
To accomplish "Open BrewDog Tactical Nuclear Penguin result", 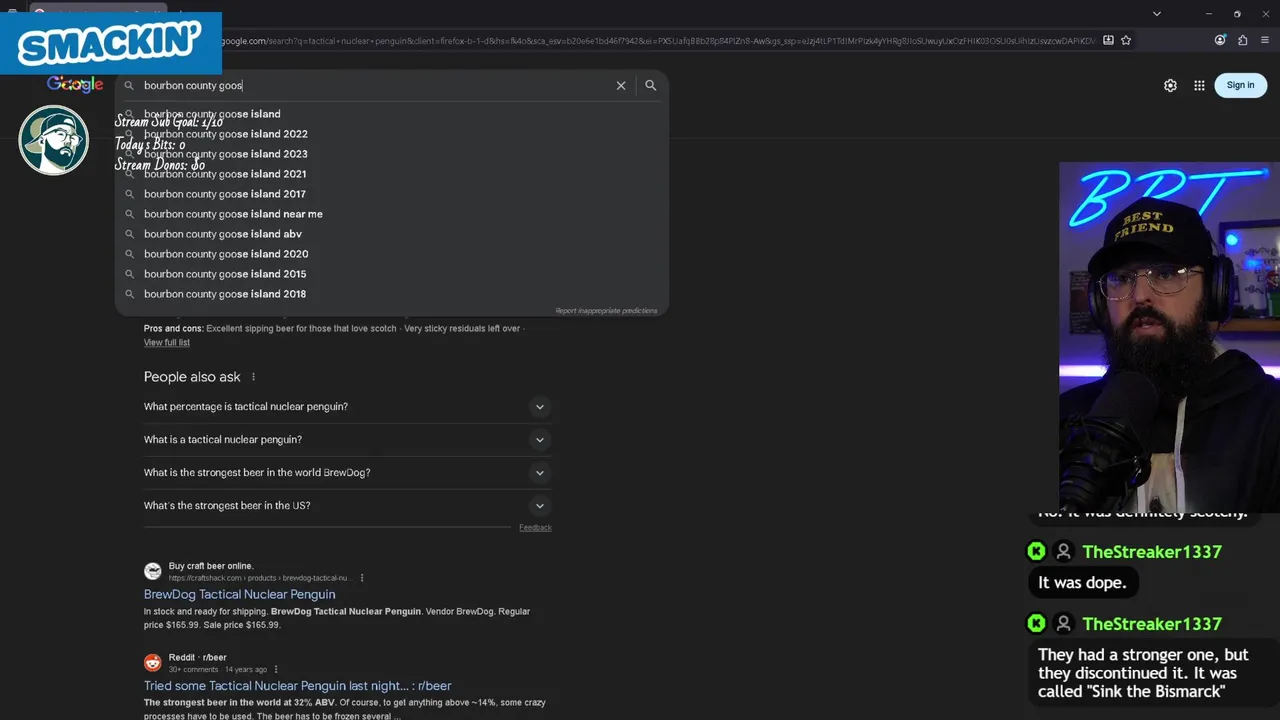I will click(x=239, y=594).
